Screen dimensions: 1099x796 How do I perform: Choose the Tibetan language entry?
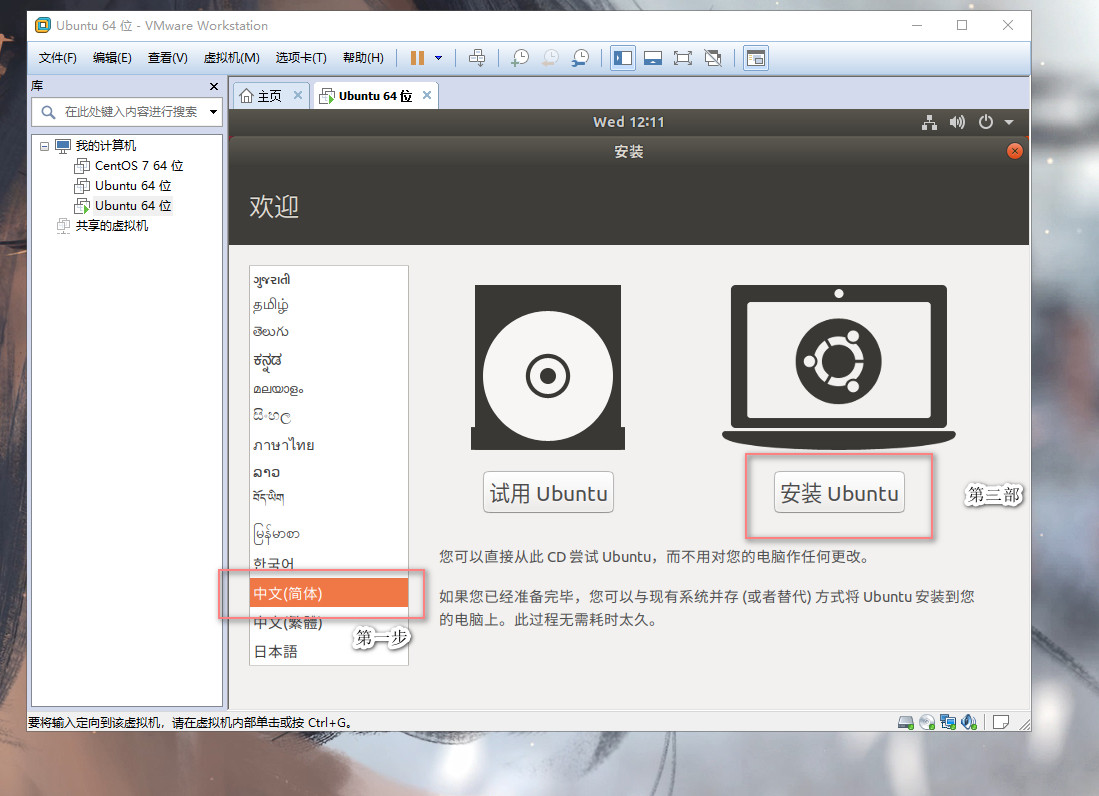pos(329,498)
